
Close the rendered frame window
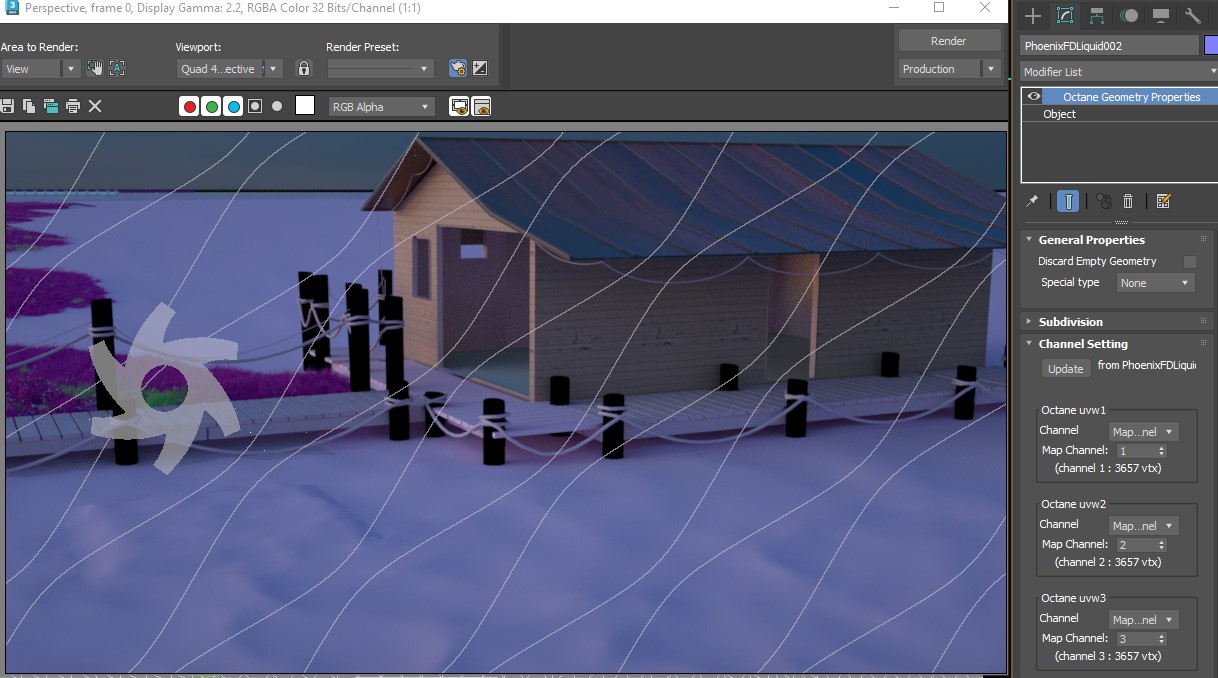pos(986,8)
